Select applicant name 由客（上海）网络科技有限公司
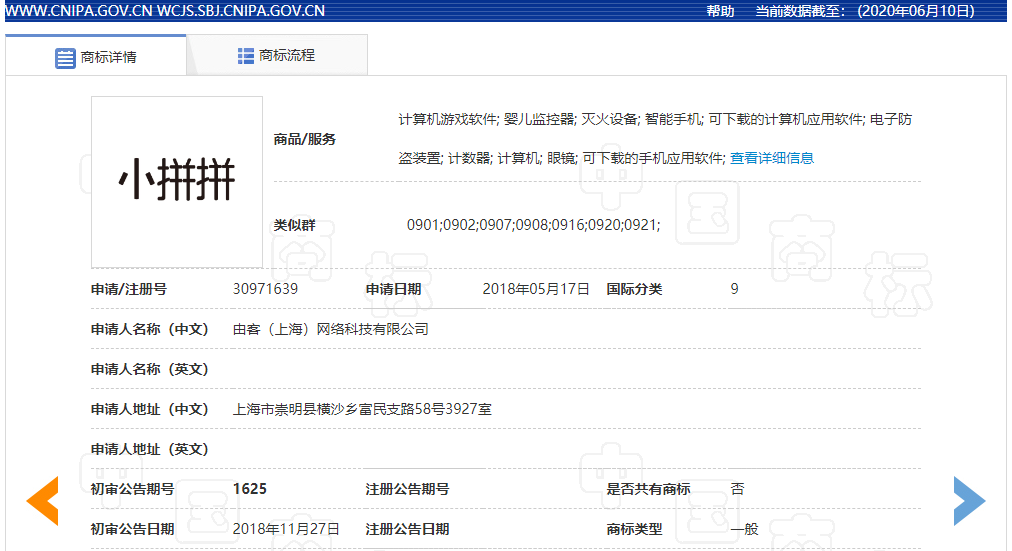Viewport: 1012px width, 551px height. point(330,329)
